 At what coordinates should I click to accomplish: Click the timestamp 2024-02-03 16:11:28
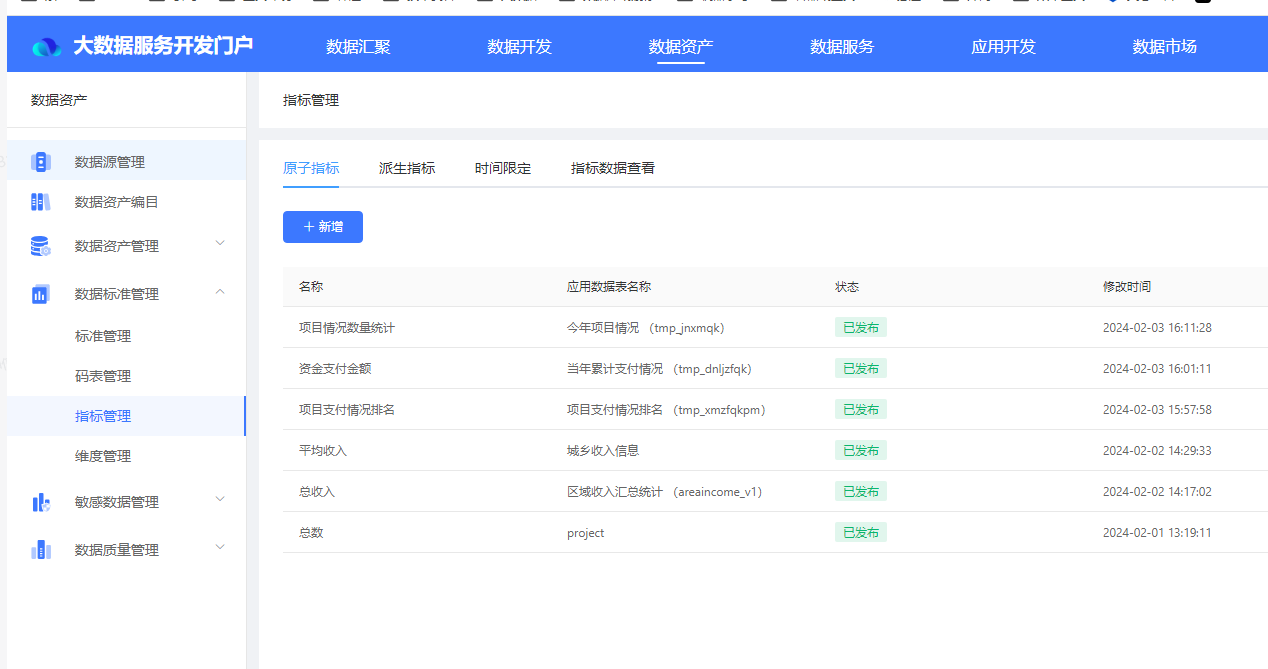1157,328
